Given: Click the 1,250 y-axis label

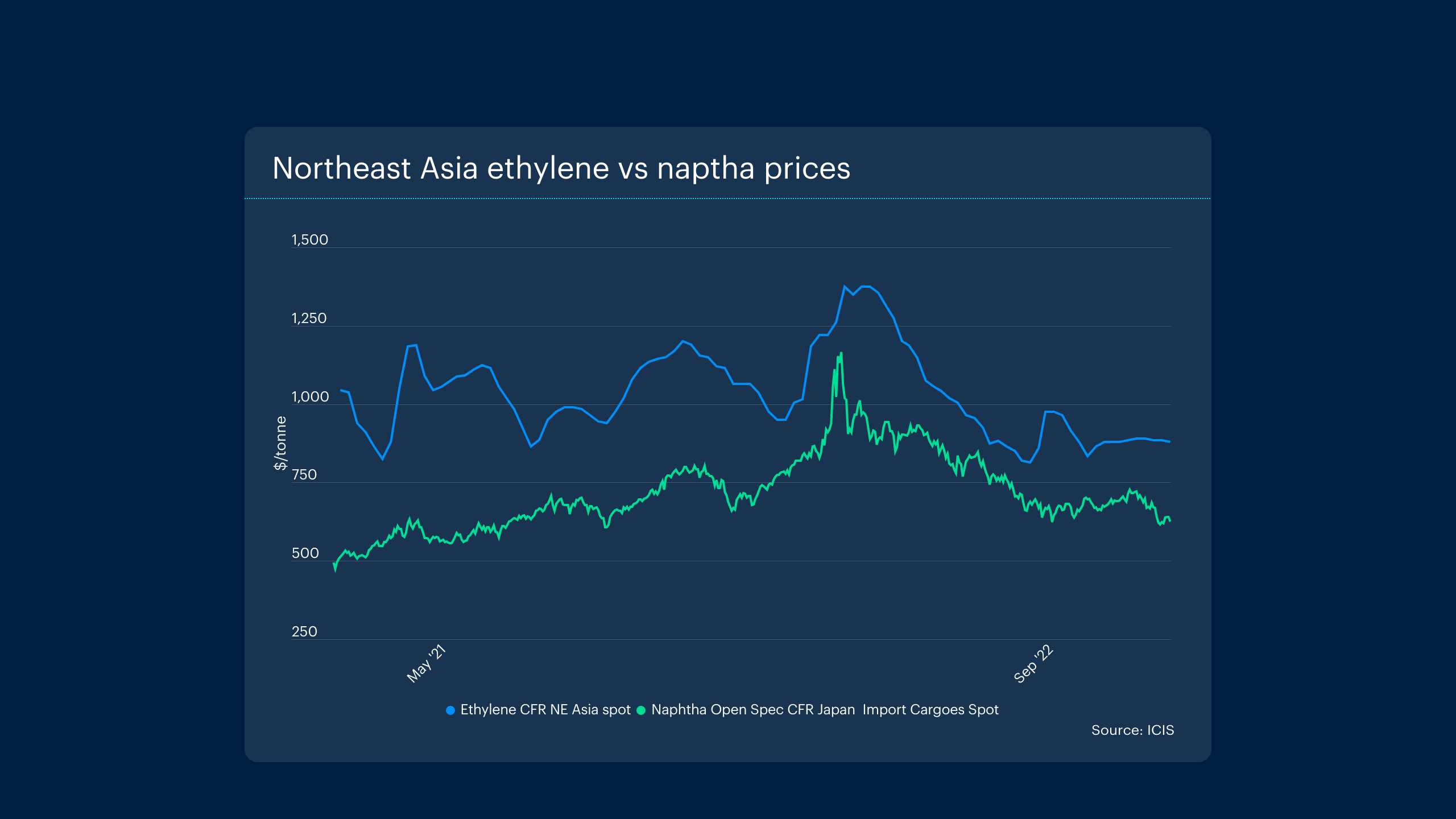Looking at the screenshot, I should [309, 318].
